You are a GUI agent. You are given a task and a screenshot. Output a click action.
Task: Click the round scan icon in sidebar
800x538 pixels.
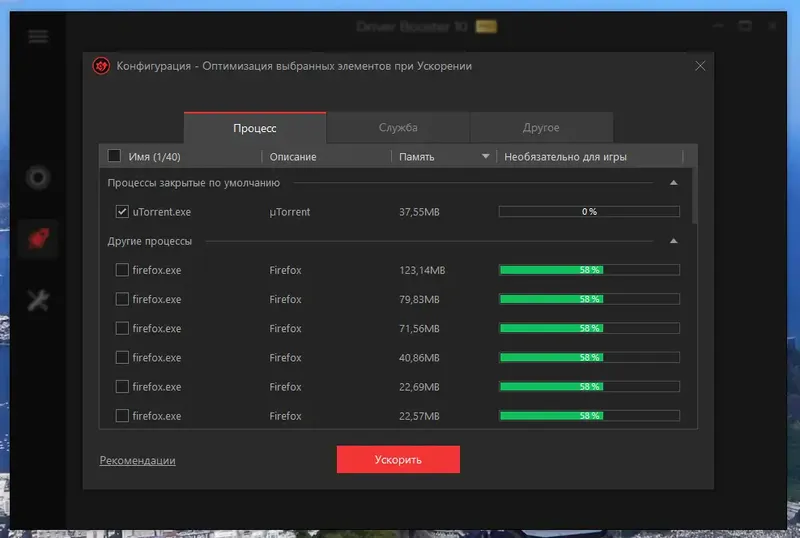(38, 178)
